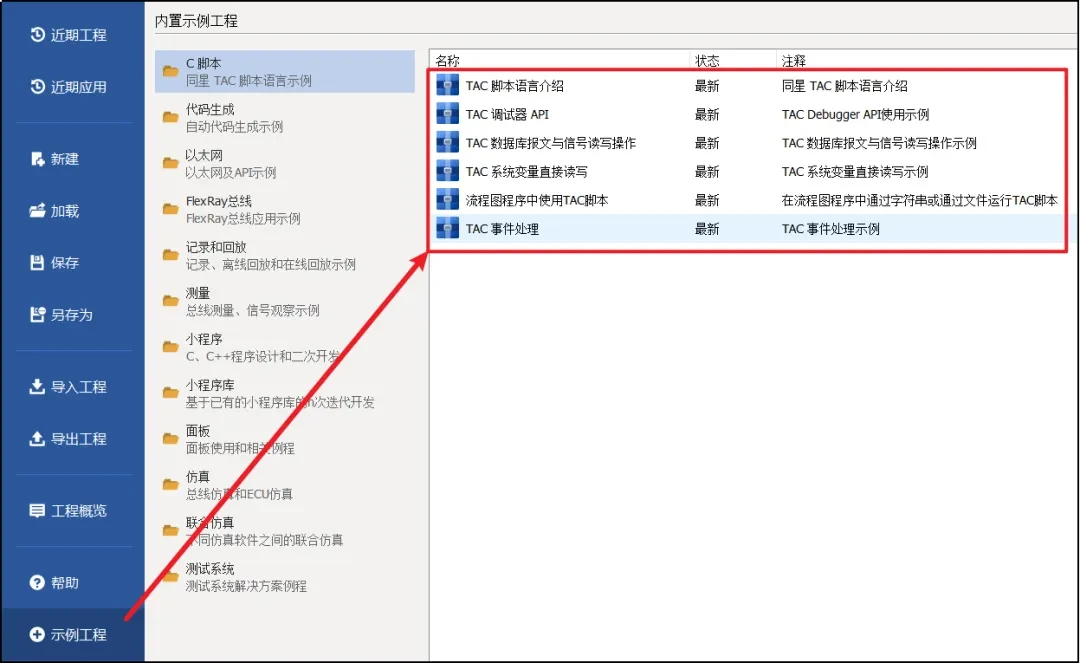Click the 小程序库 folder icon
Viewport: 1080px width, 663px height.
click(x=169, y=393)
